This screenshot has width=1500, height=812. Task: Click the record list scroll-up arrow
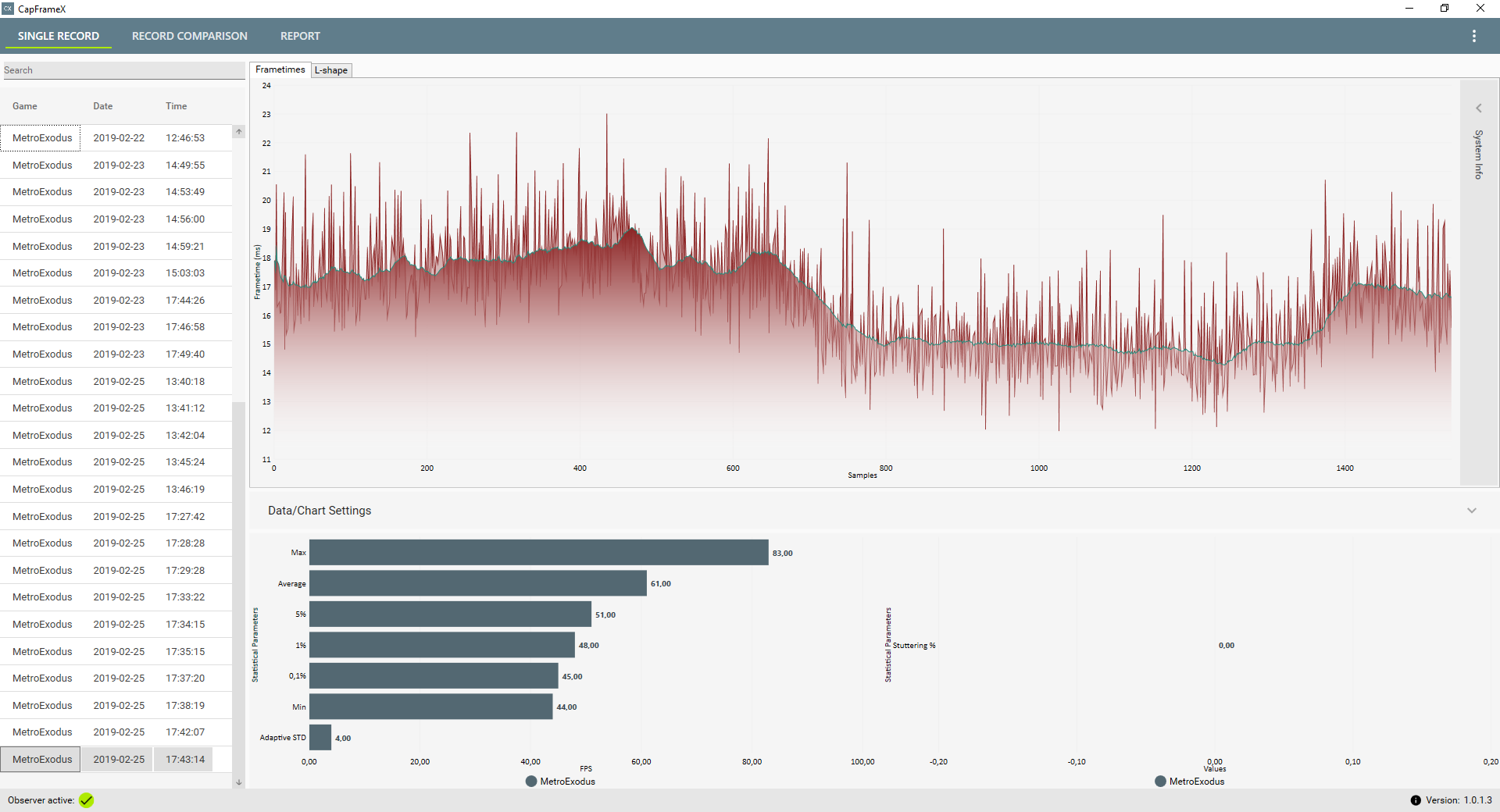[239, 132]
